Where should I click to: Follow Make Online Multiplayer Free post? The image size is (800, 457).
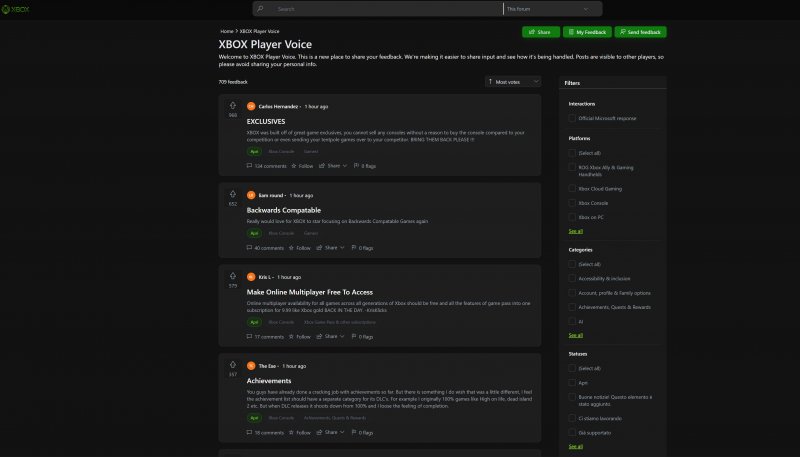299,337
